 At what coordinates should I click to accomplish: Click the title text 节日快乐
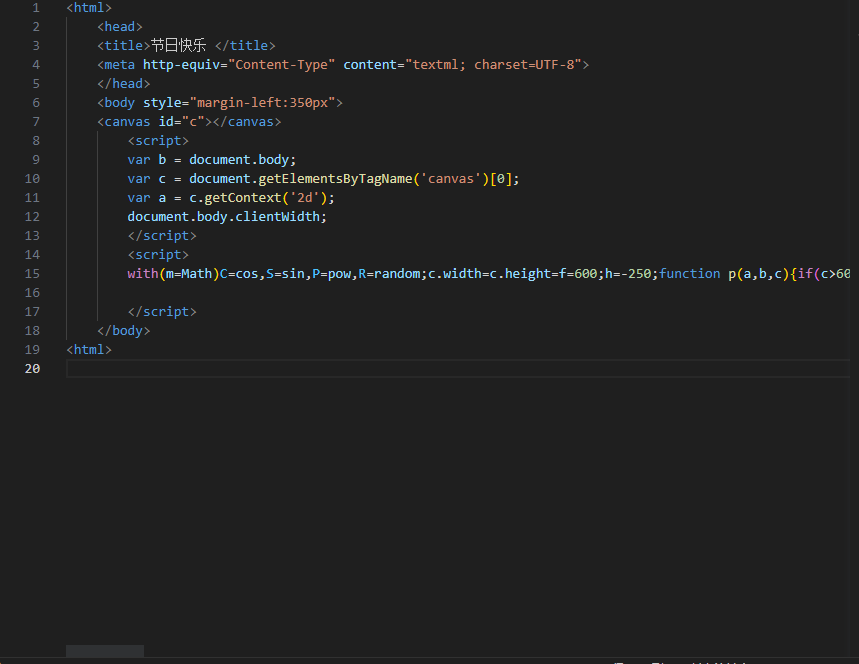pyautogui.click(x=181, y=46)
